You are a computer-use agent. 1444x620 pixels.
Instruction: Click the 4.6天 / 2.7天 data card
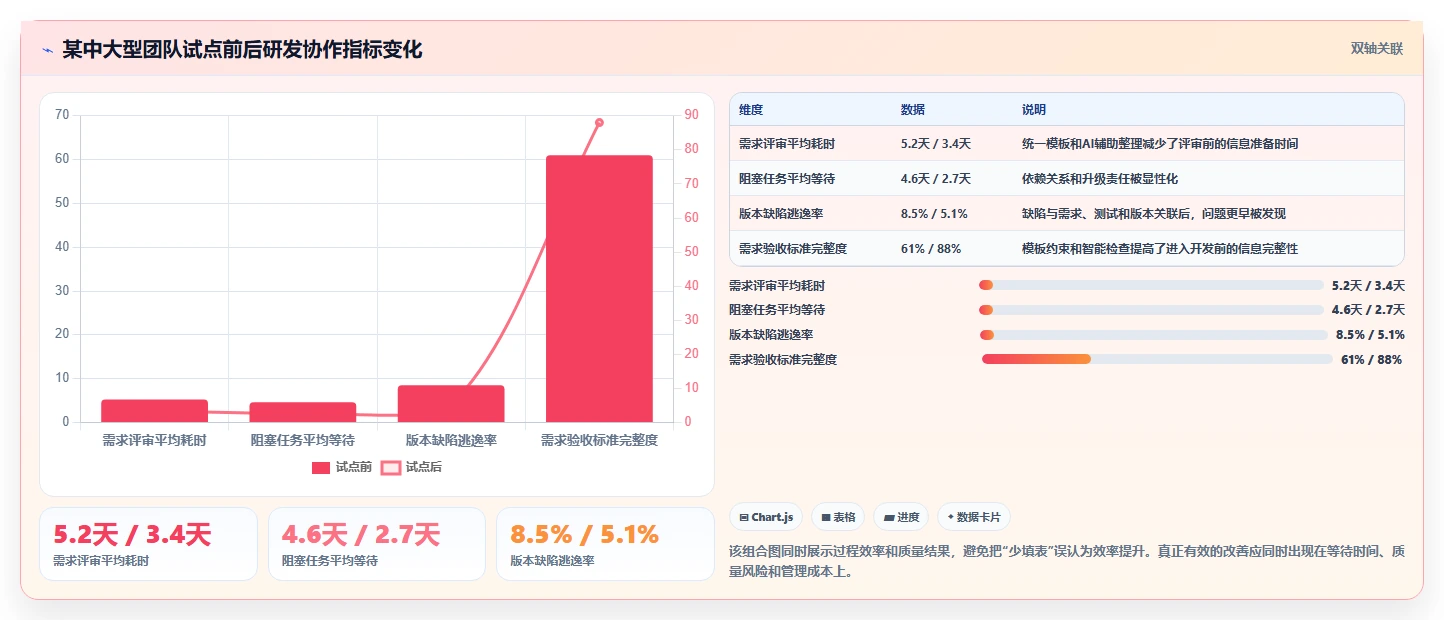point(376,544)
